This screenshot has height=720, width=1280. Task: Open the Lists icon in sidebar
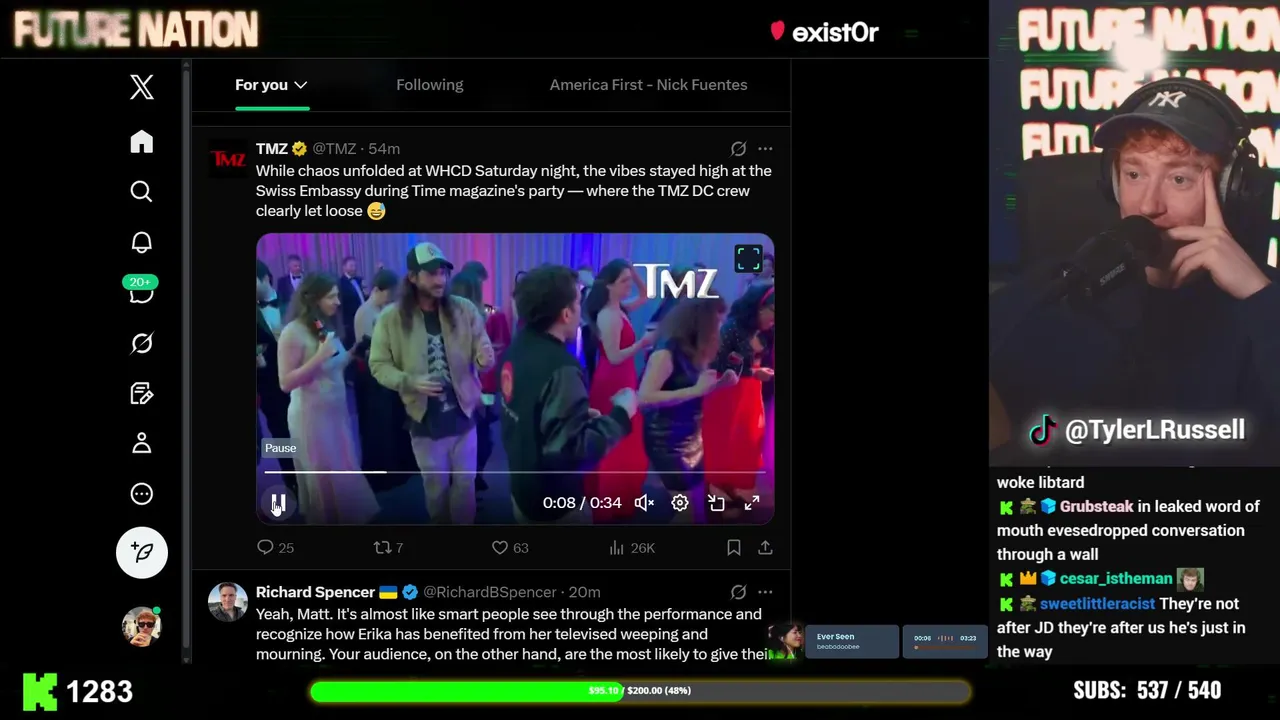[142, 393]
